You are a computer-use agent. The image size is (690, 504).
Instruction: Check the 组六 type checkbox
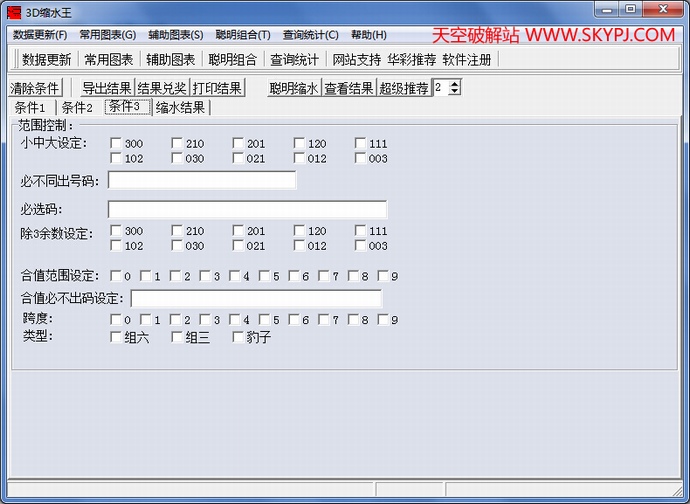click(x=116, y=337)
